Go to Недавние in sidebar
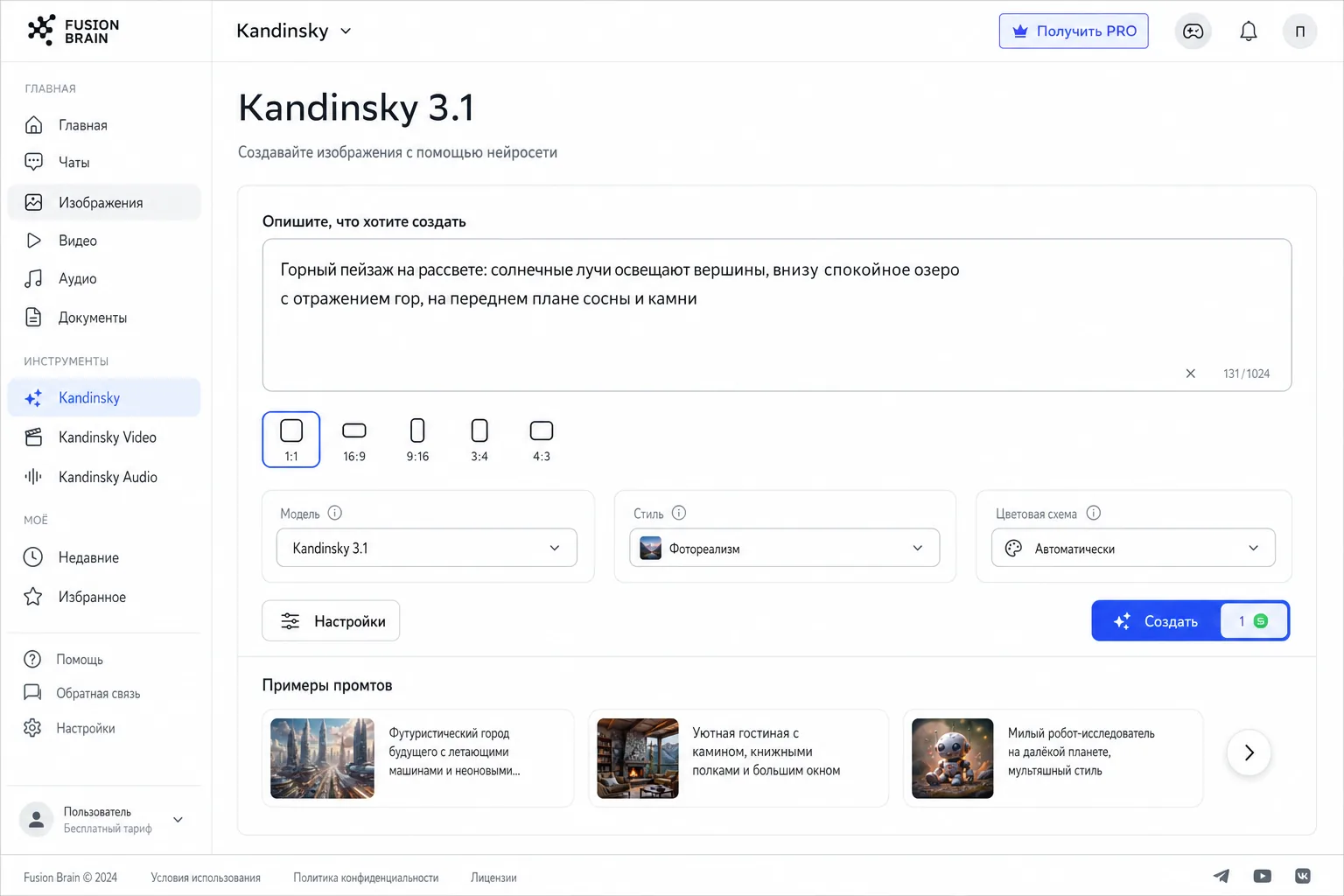This screenshot has height=896, width=1344. [104, 557]
